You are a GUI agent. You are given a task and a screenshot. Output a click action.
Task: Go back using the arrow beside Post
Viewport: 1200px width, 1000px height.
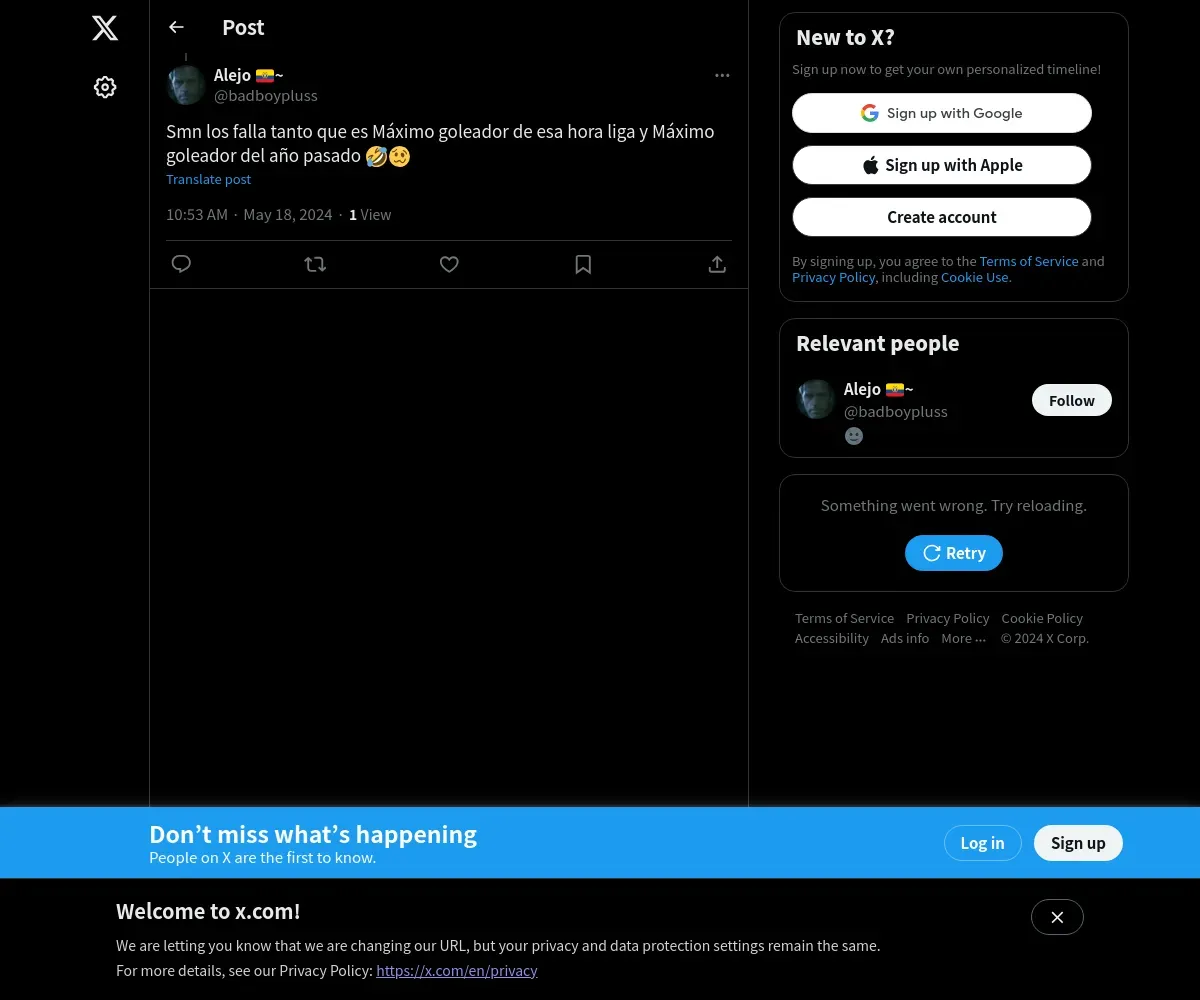[x=176, y=27]
